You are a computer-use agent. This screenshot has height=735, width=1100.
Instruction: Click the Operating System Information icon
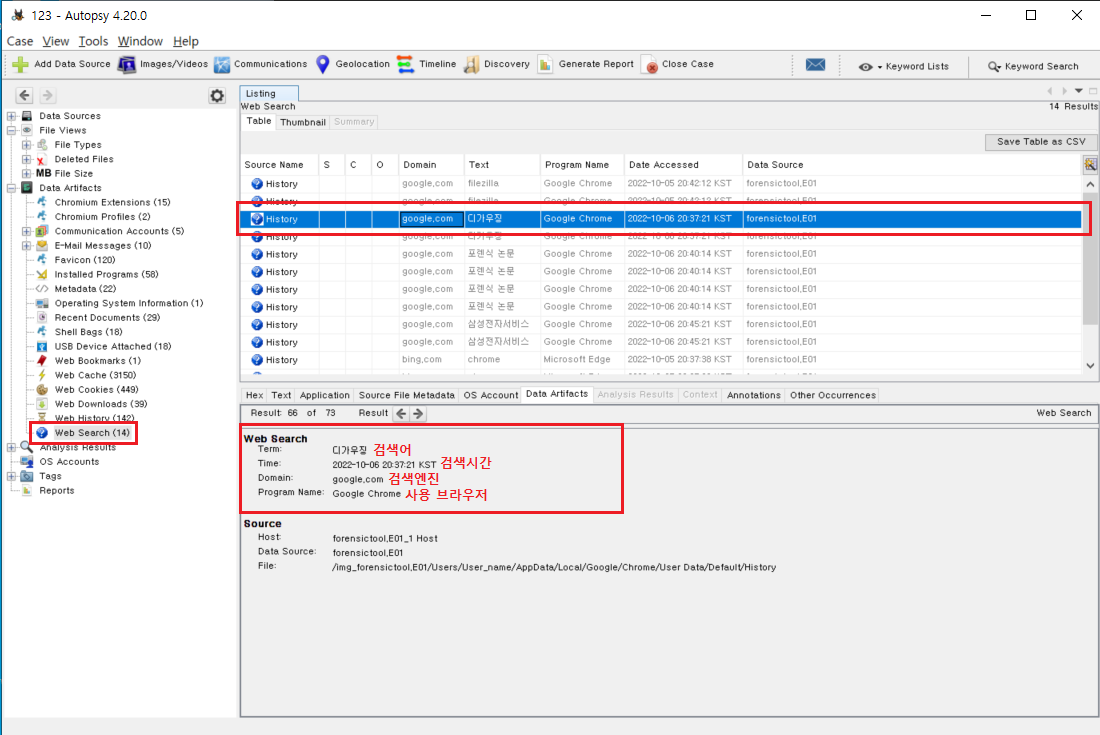pyautogui.click(x=42, y=303)
